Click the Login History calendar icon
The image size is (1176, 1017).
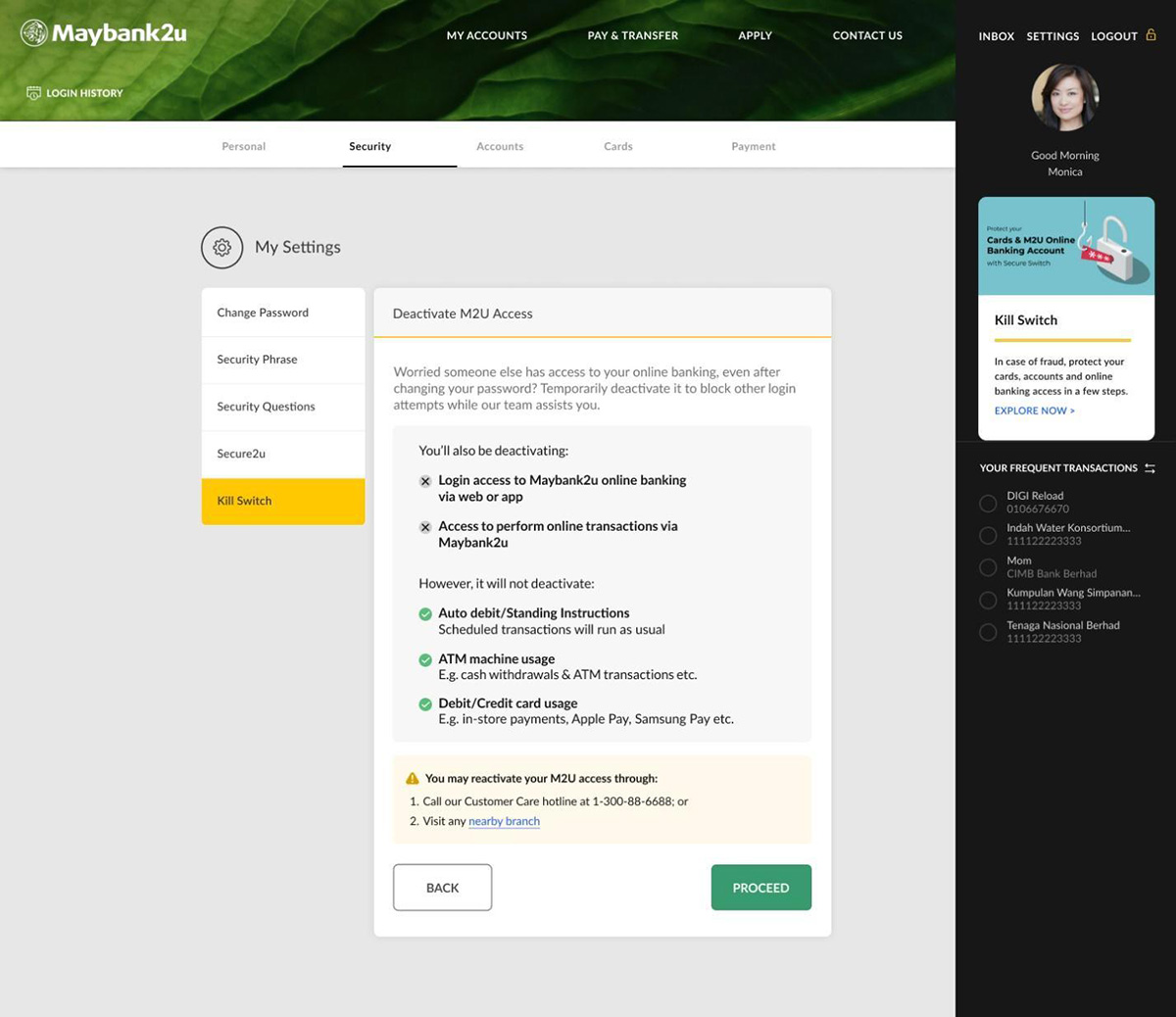[x=33, y=93]
